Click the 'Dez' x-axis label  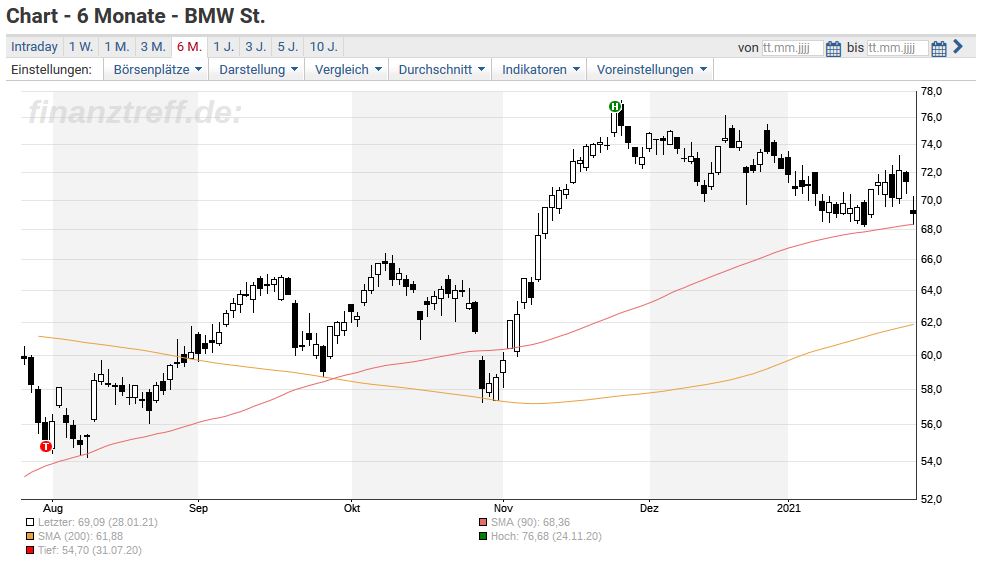(650, 508)
